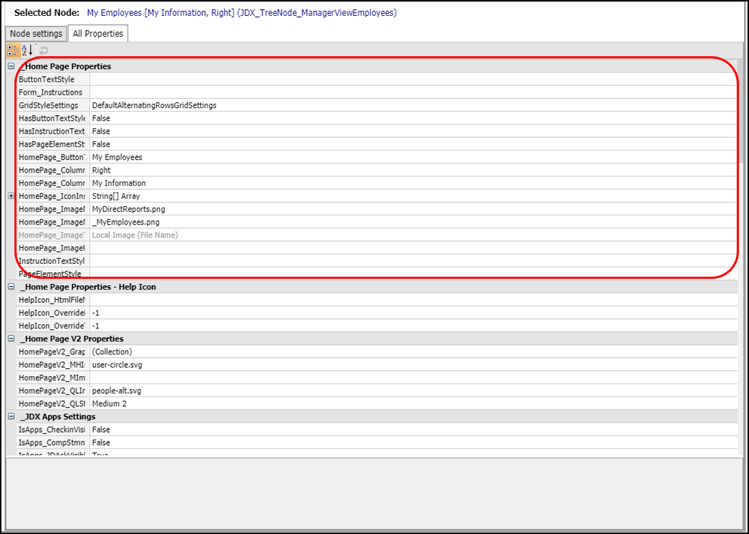Click the IsApps_CheckinVisi False value

coord(101,429)
